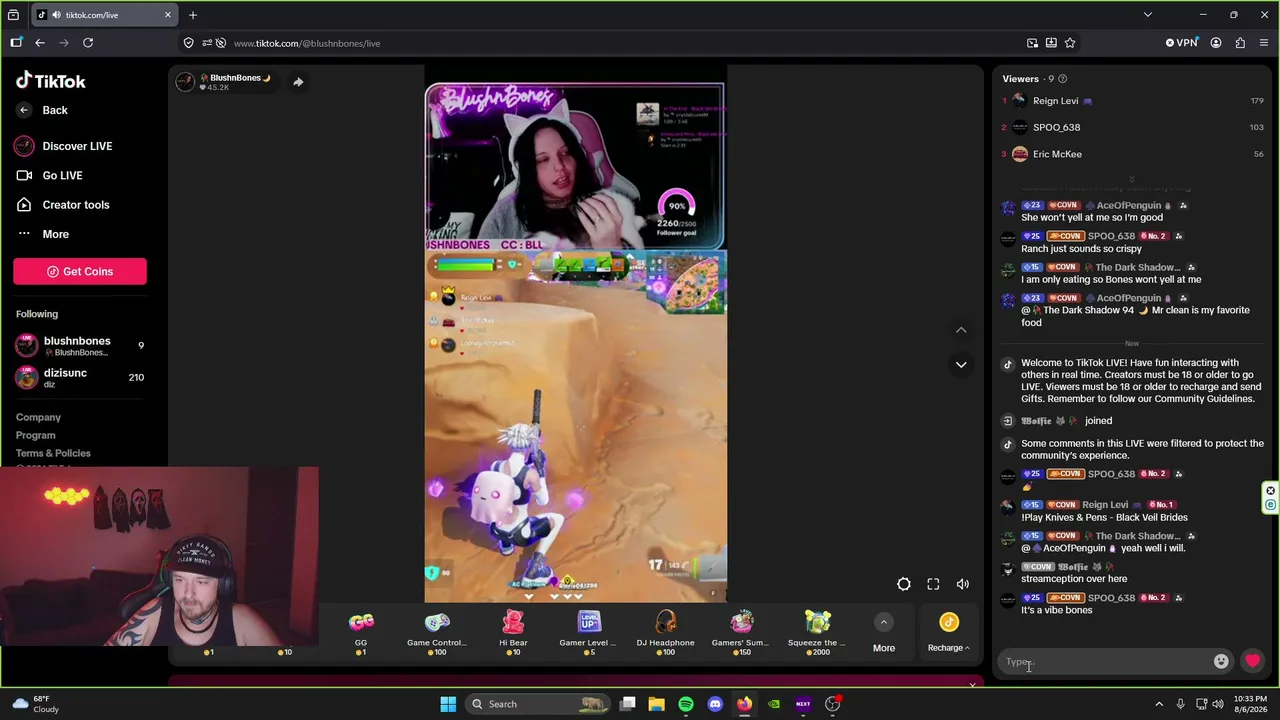Open the site shield security info

coord(188,43)
